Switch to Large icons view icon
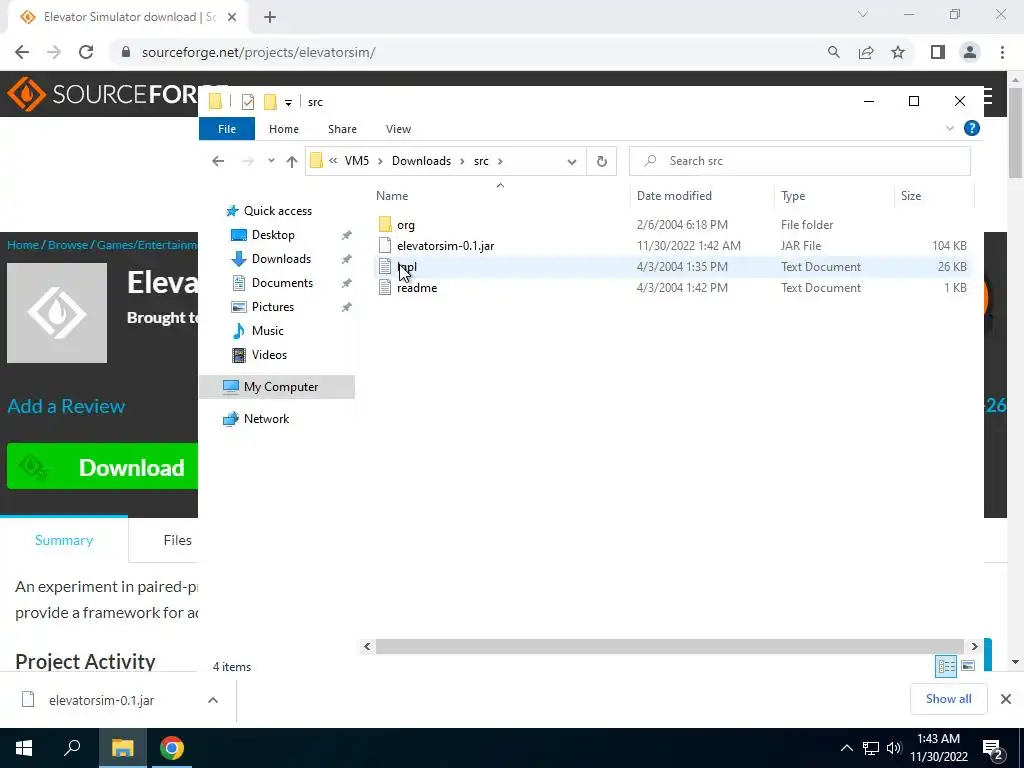1024x768 pixels. pos(968,666)
